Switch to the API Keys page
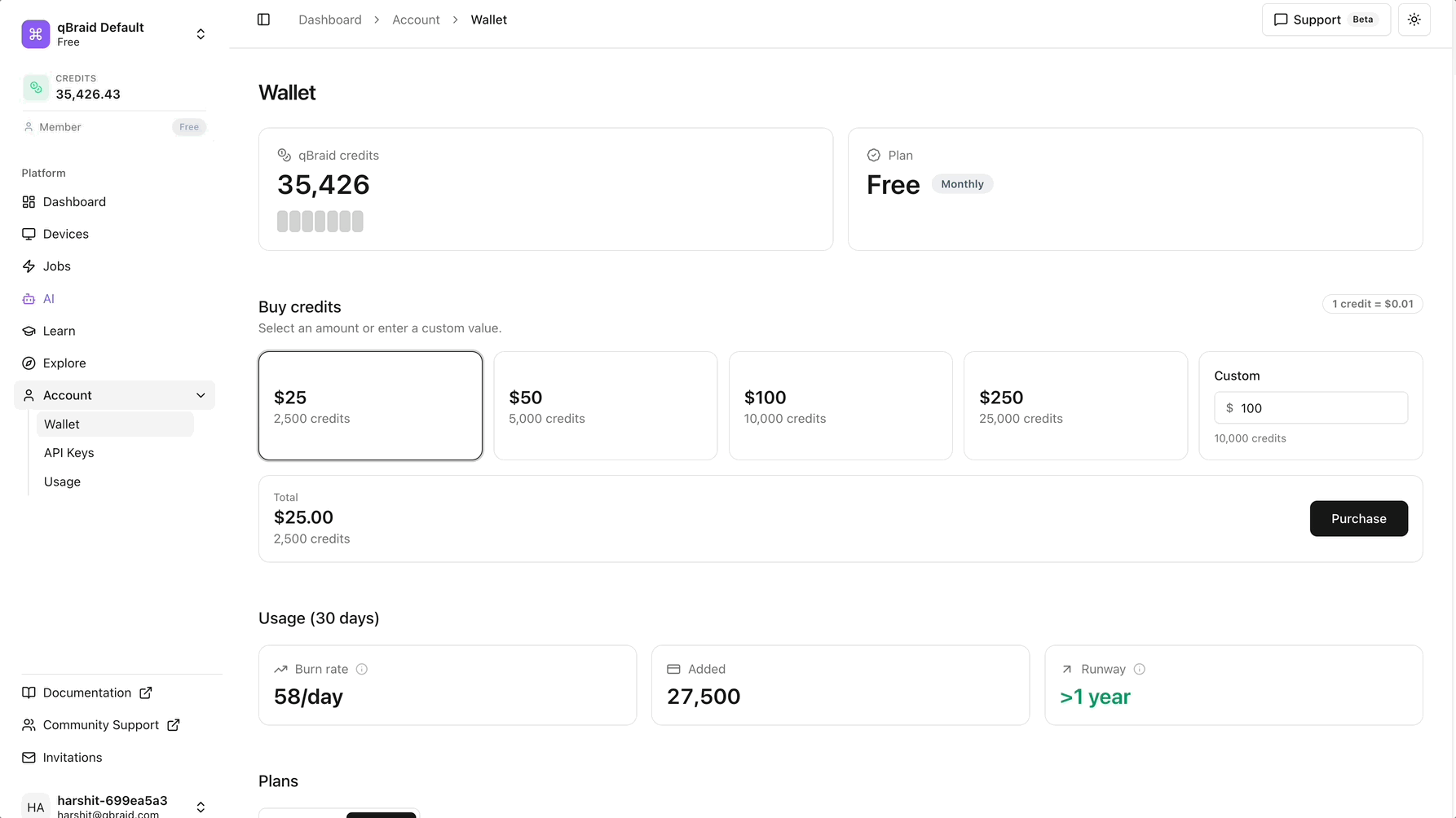1456x818 pixels. [68, 453]
